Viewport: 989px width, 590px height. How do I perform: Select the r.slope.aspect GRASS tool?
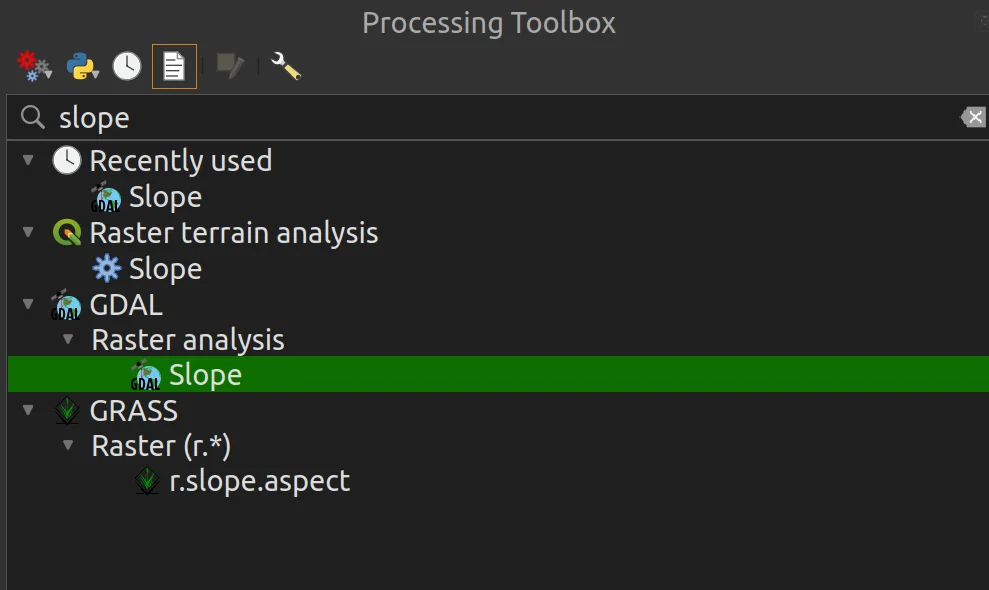coord(259,481)
